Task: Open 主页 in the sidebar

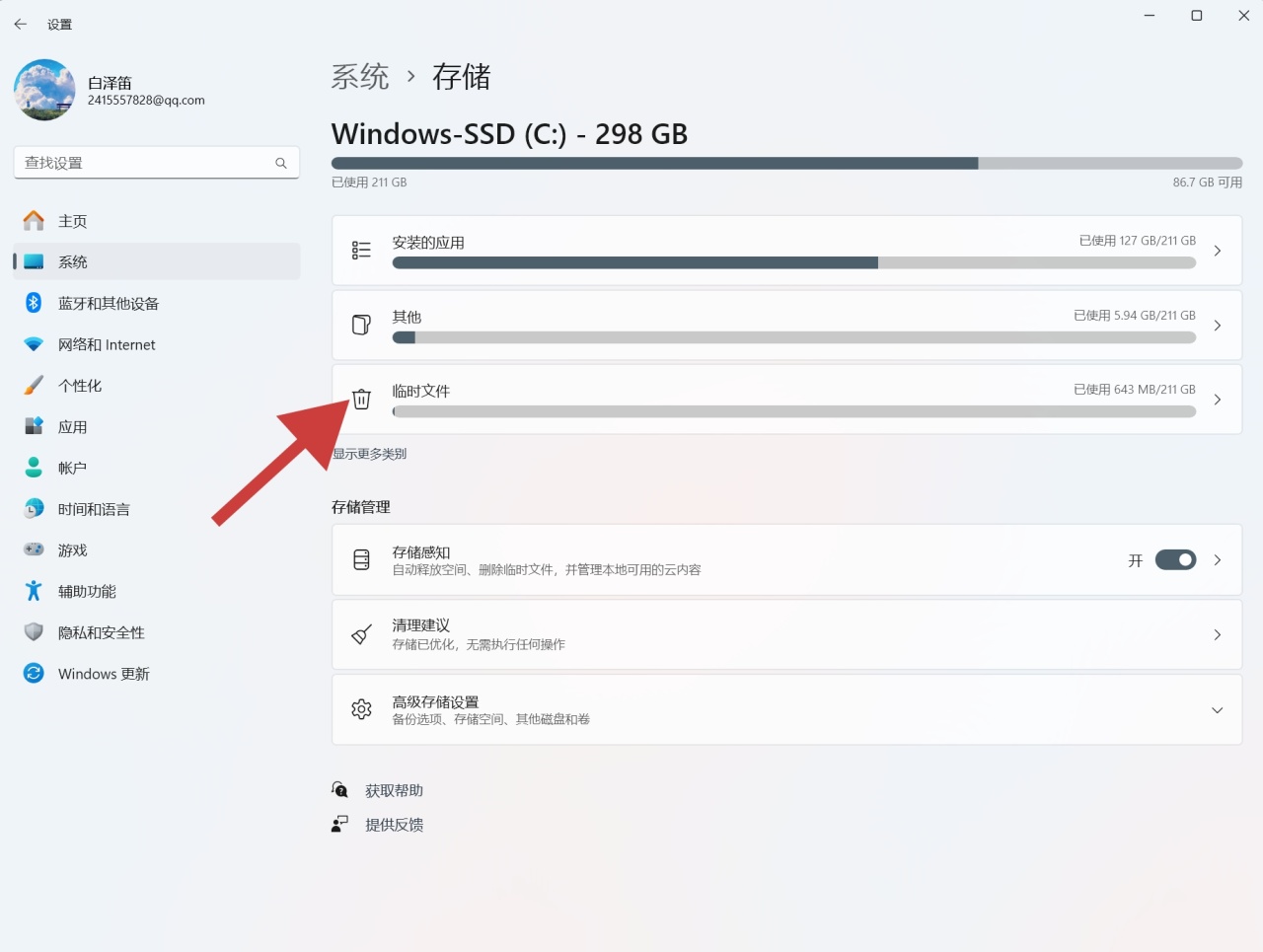Action: click(157, 221)
